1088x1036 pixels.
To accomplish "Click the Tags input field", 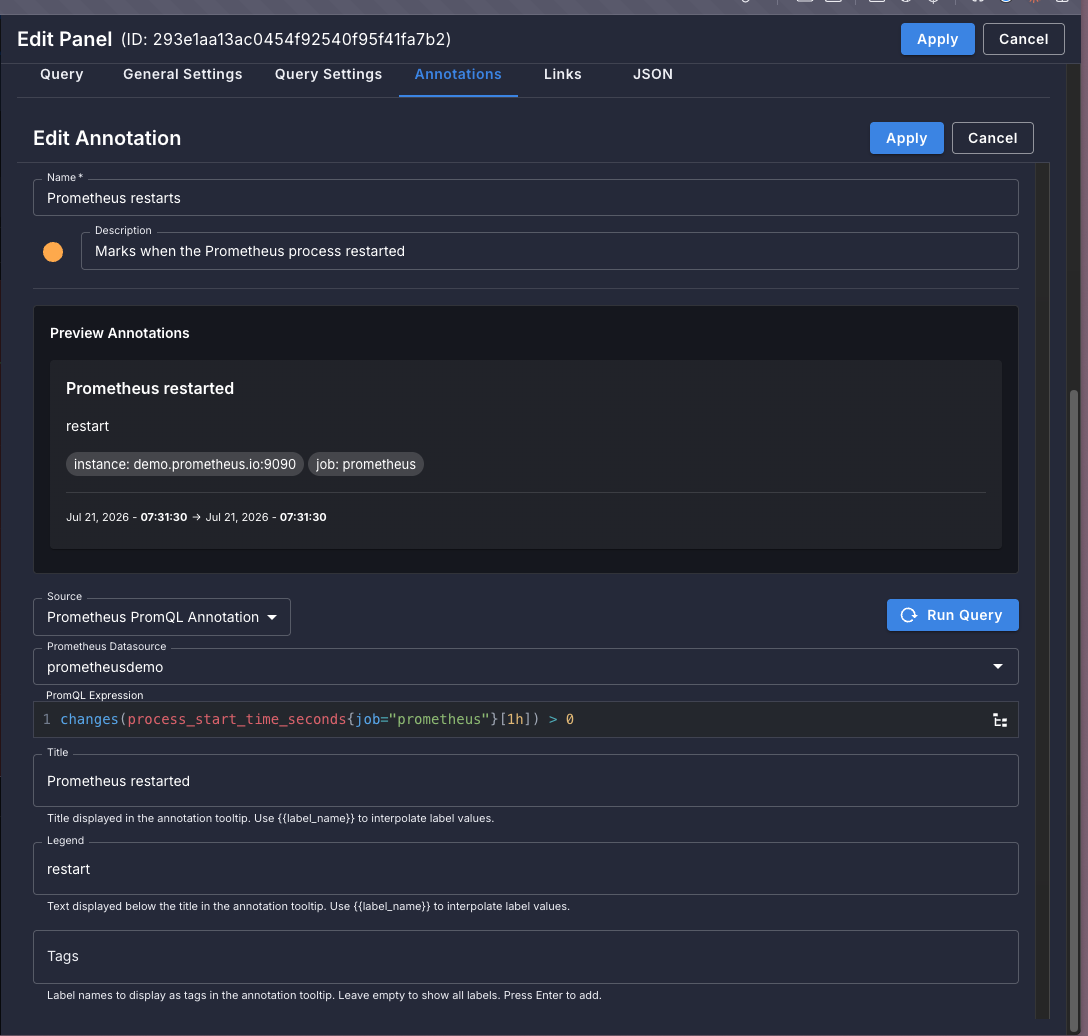I will point(525,957).
